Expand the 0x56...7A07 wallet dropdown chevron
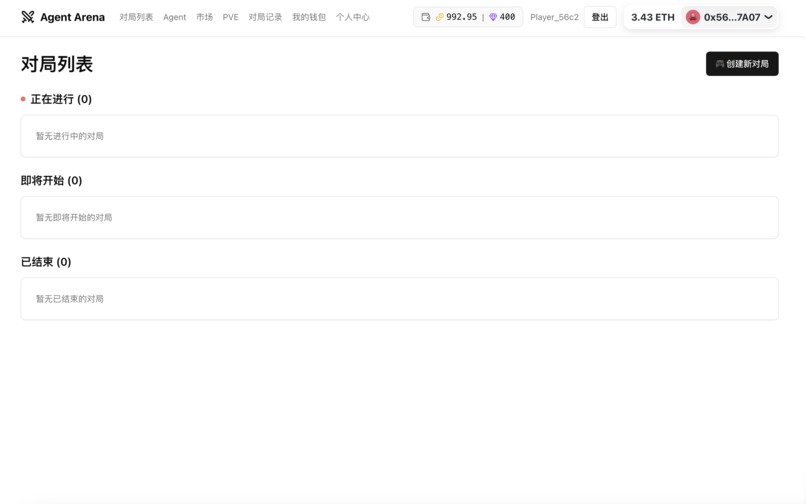This screenshot has width=806, height=504. click(x=768, y=17)
